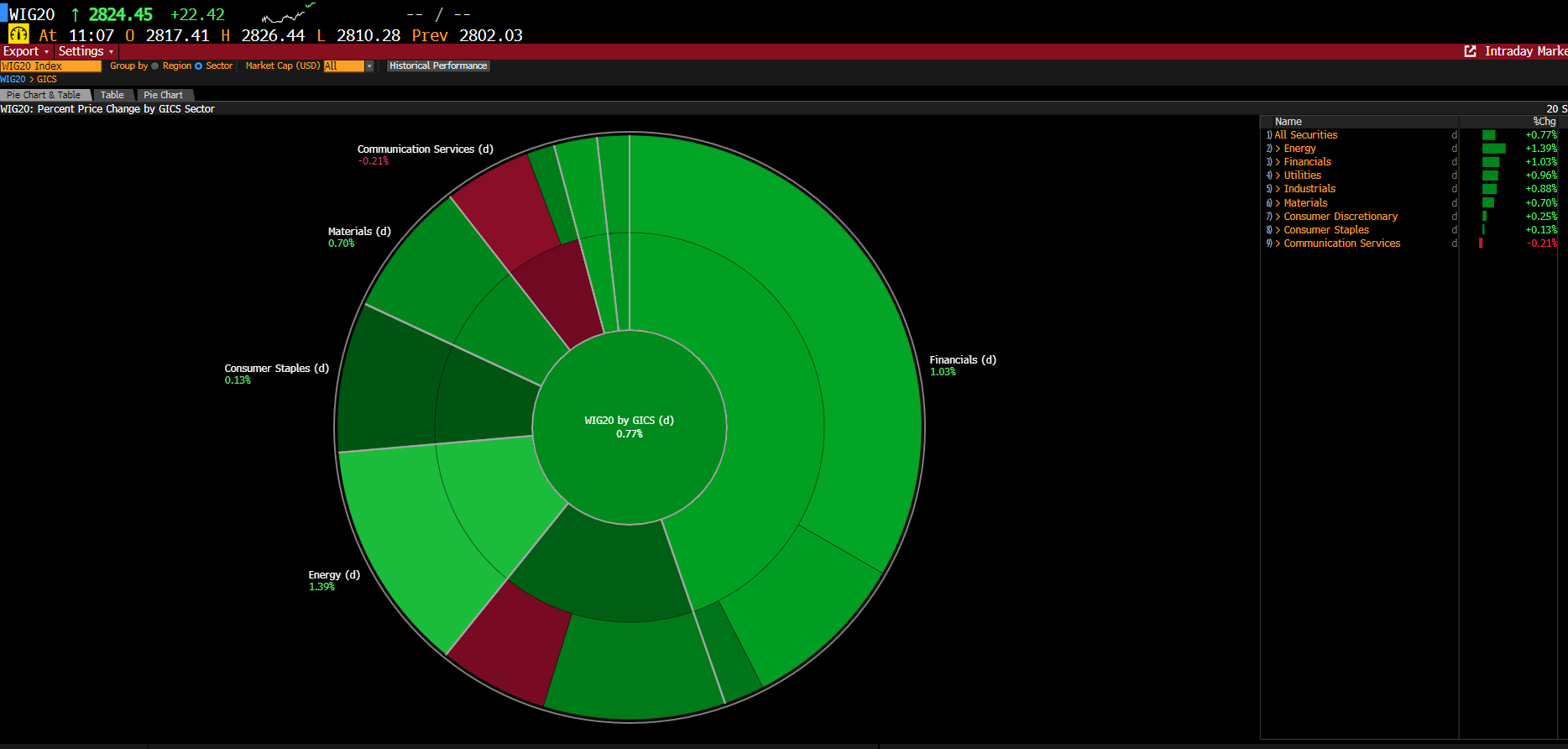Click the +0.96% value in Utilities row
The image size is (1568, 749).
pyautogui.click(x=1541, y=175)
